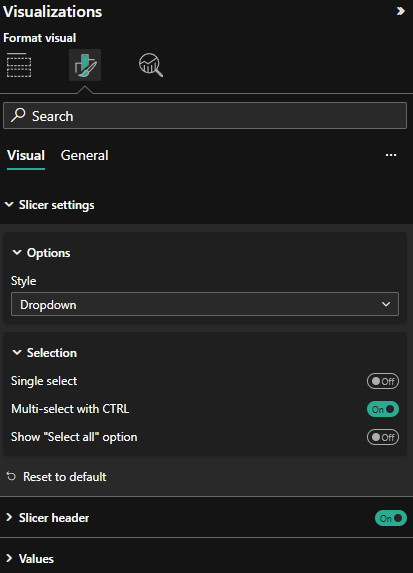Viewport: 413px width, 573px height.
Task: Collapse the Visualizations pane with double arrows
Action: coord(401,11)
